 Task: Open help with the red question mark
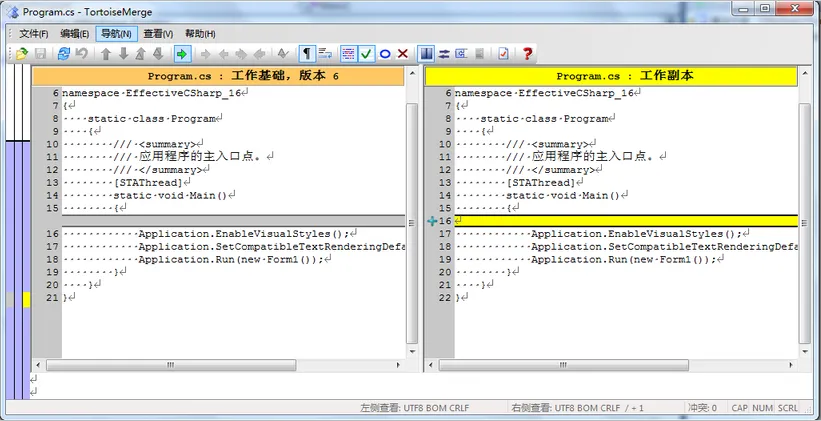point(527,53)
